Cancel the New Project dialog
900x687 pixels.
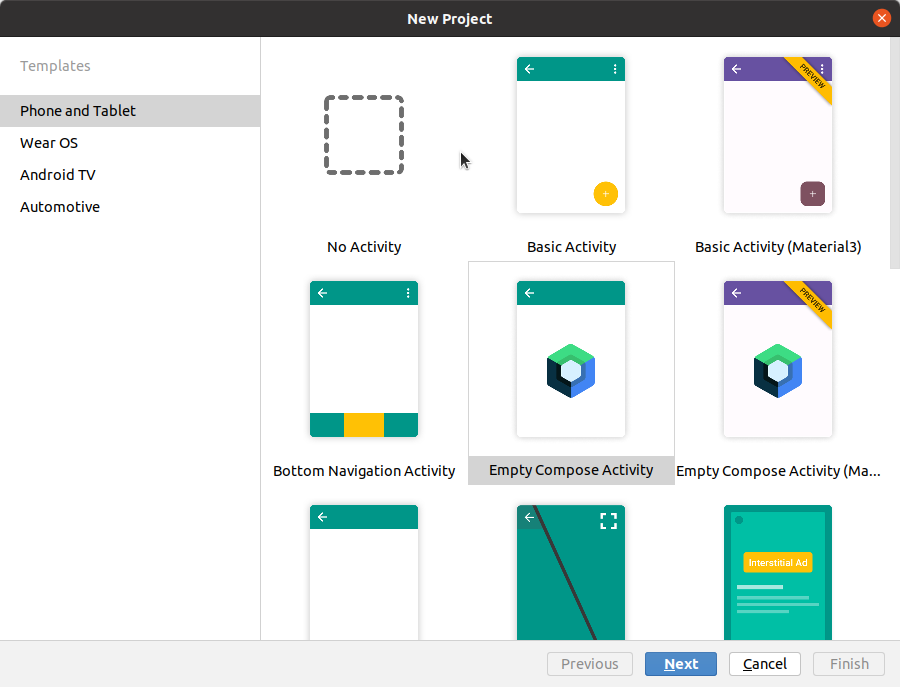pyautogui.click(x=765, y=664)
